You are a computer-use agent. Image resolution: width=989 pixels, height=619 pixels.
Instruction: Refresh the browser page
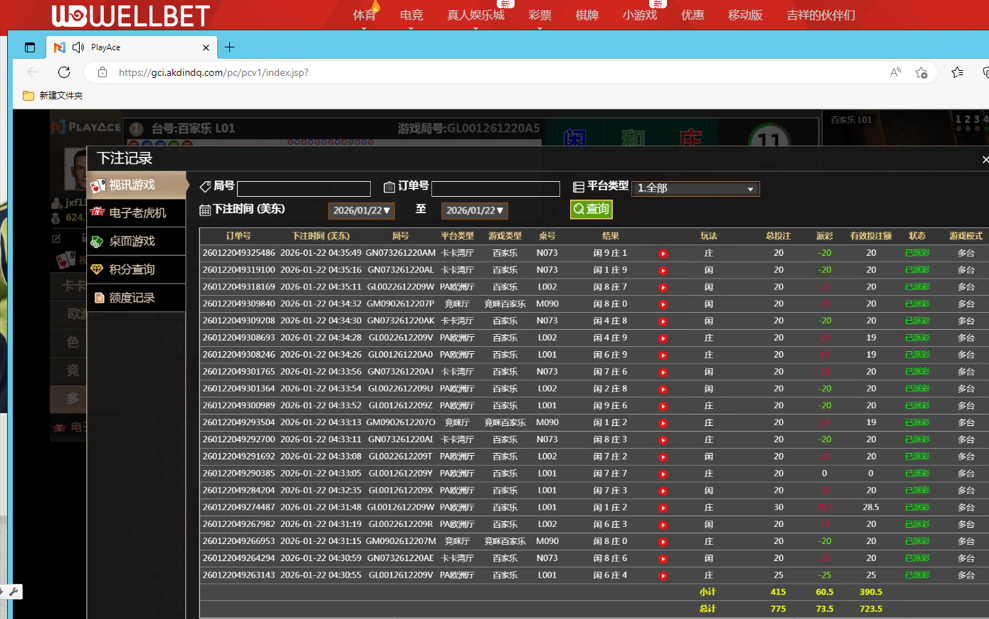(64, 72)
